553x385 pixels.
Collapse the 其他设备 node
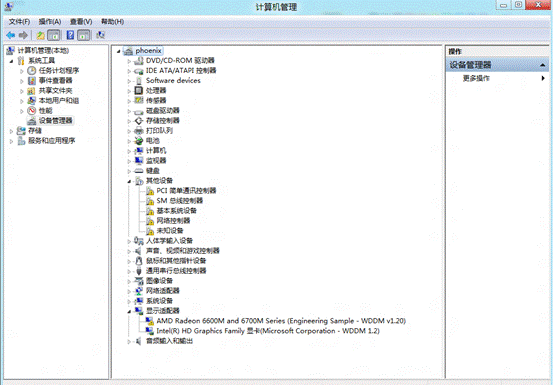129,181
